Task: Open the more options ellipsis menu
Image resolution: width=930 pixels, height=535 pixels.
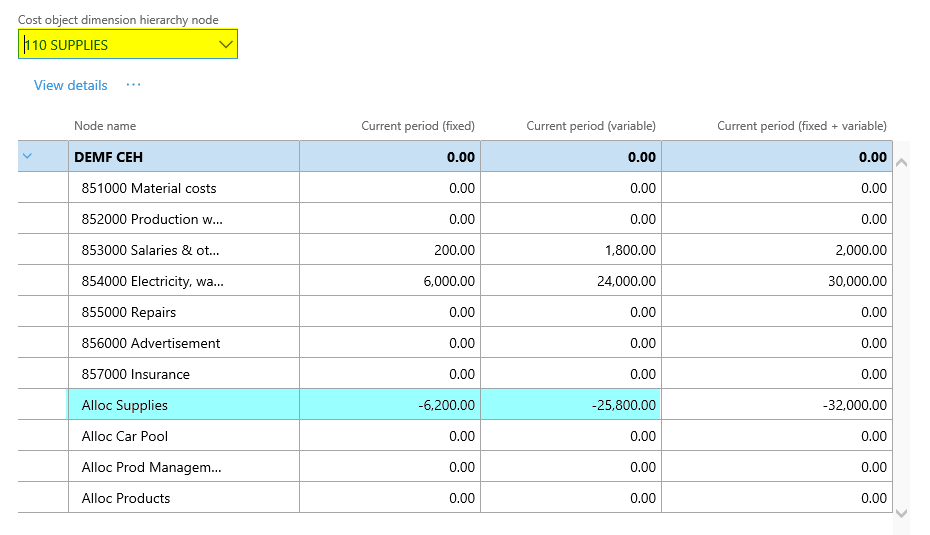Action: click(x=133, y=85)
